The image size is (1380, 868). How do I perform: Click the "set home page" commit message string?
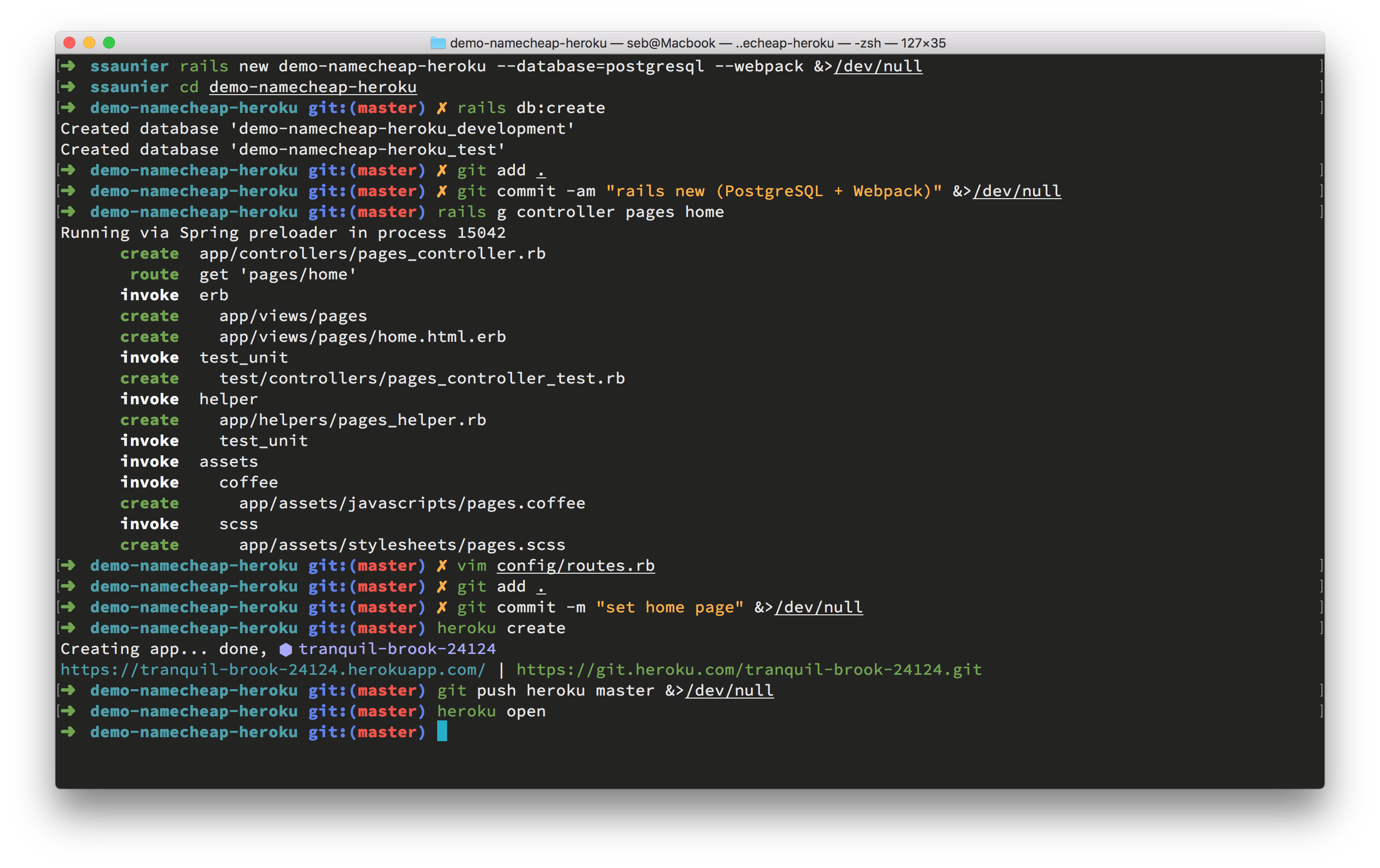[669, 607]
